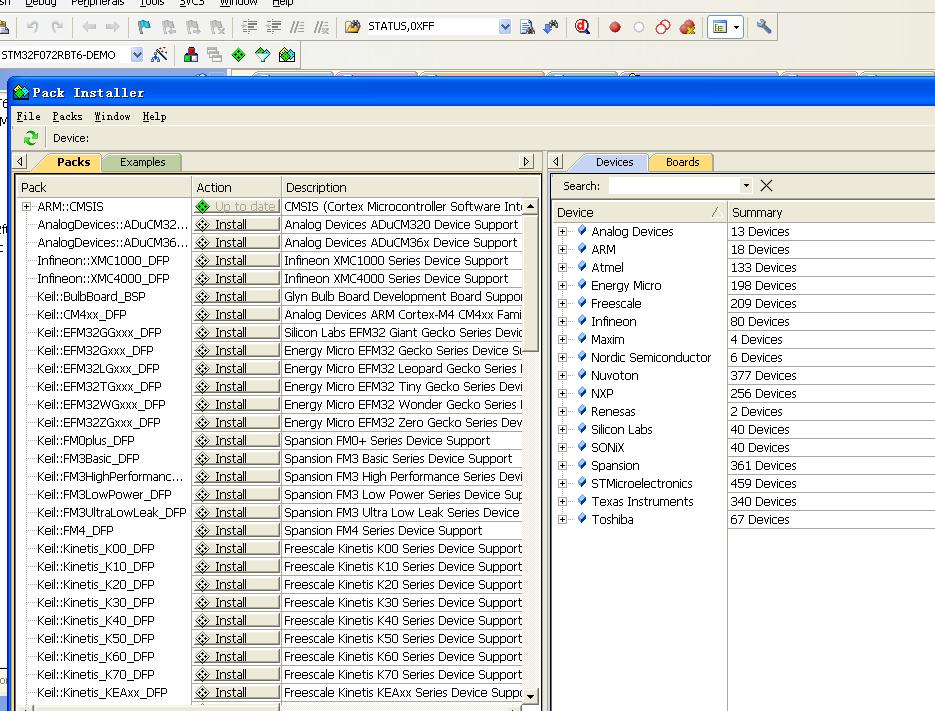Switch to the Boards tab

pos(682,162)
